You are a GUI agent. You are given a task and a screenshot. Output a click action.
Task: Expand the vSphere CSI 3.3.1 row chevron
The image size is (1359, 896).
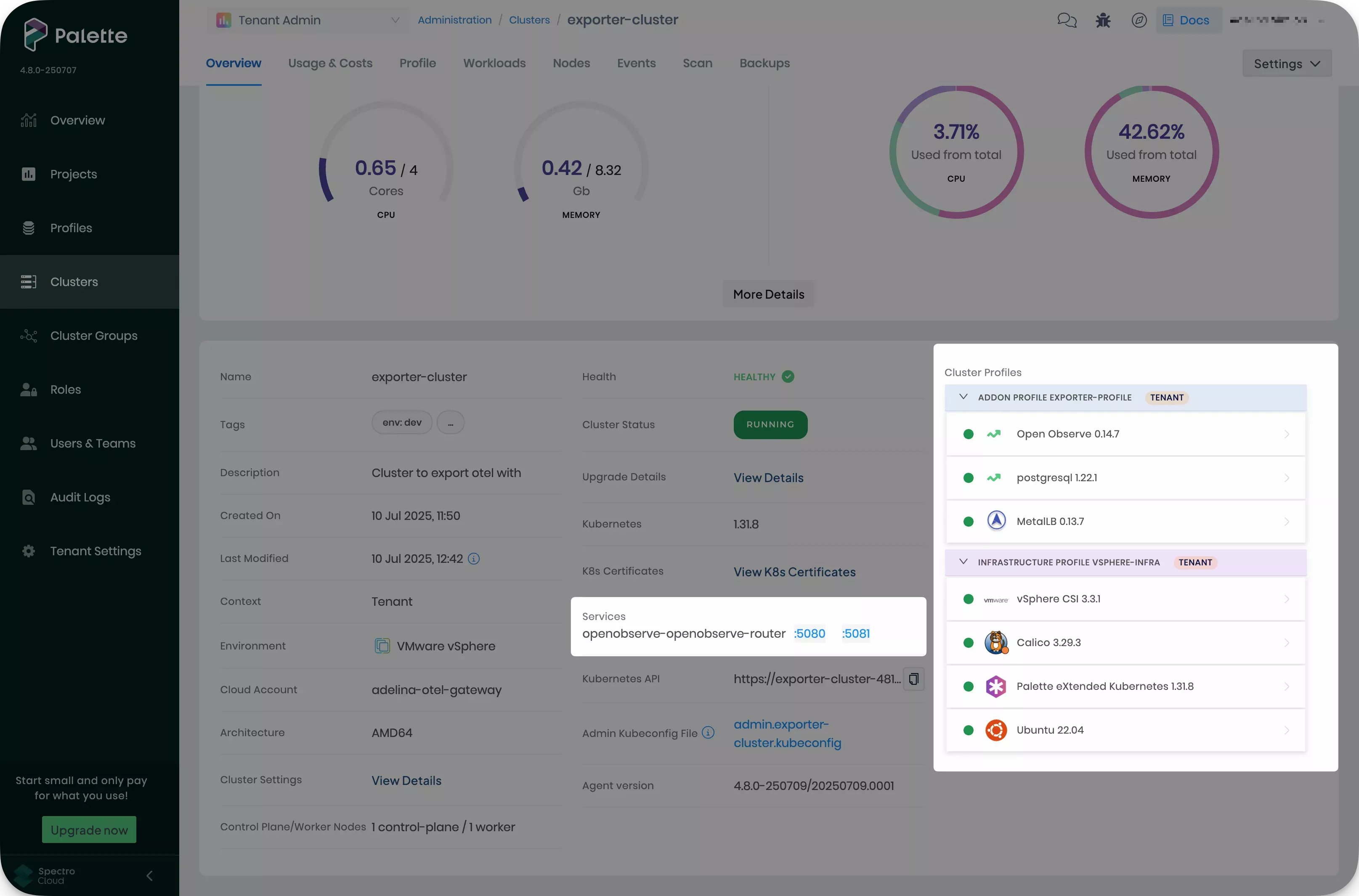tap(1286, 599)
